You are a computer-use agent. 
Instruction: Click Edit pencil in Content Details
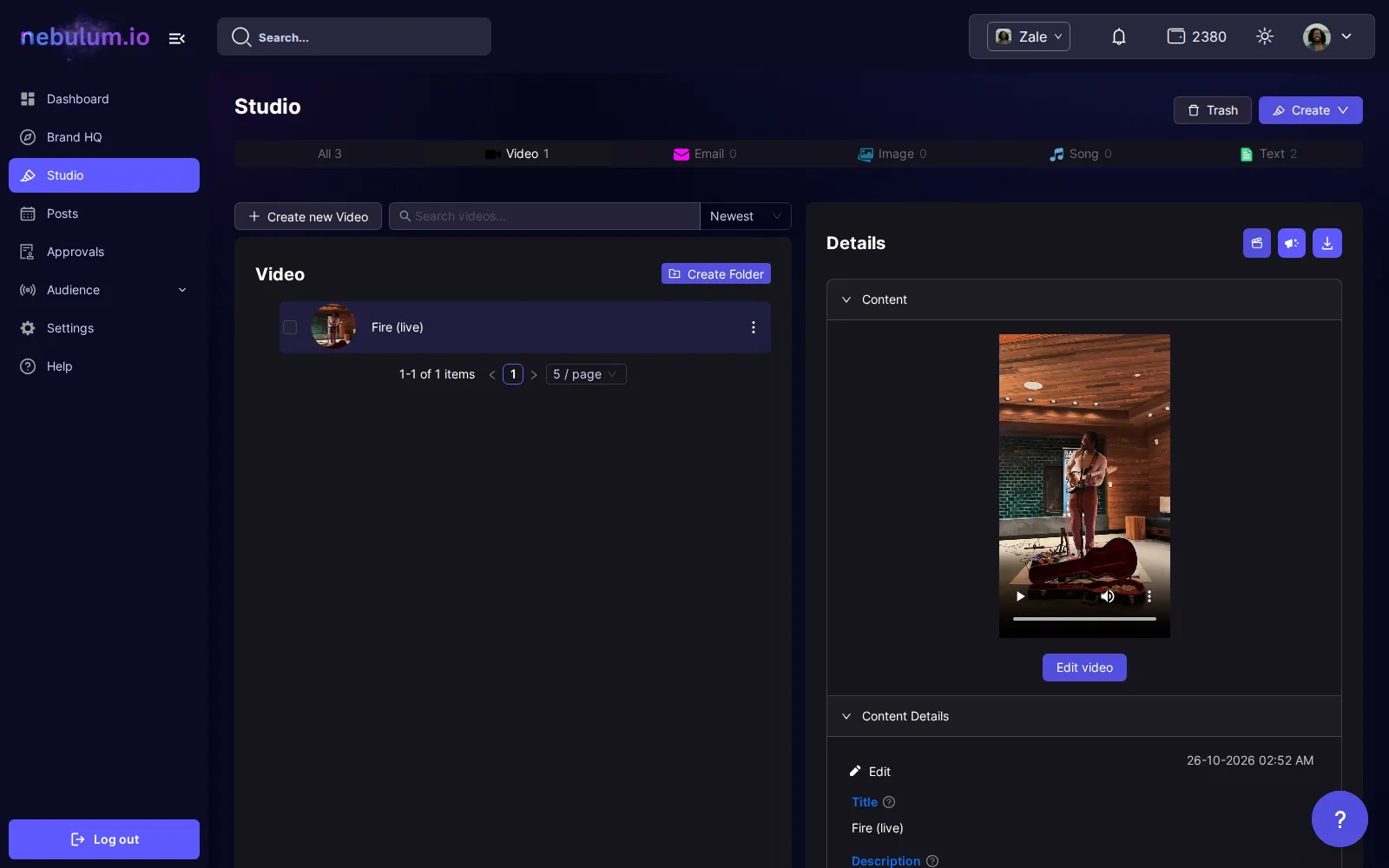[x=870, y=772]
